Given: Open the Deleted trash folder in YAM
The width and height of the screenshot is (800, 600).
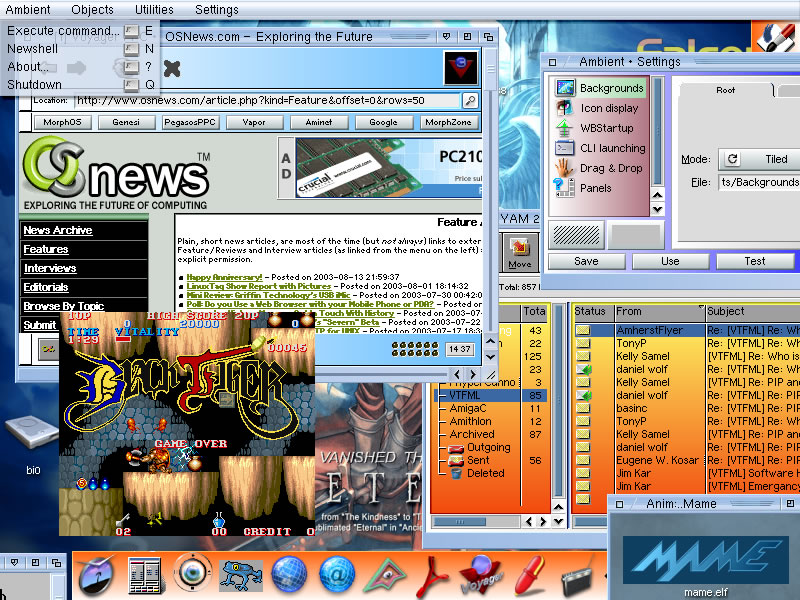Looking at the screenshot, I should click(x=478, y=473).
